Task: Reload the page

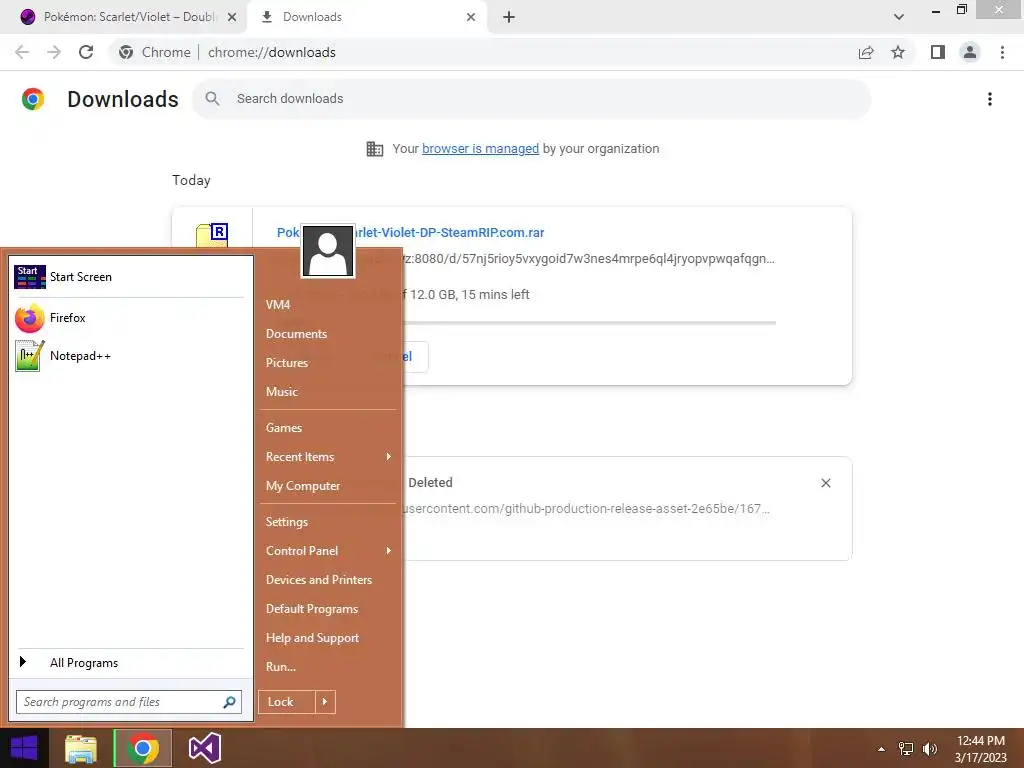Action: (86, 52)
